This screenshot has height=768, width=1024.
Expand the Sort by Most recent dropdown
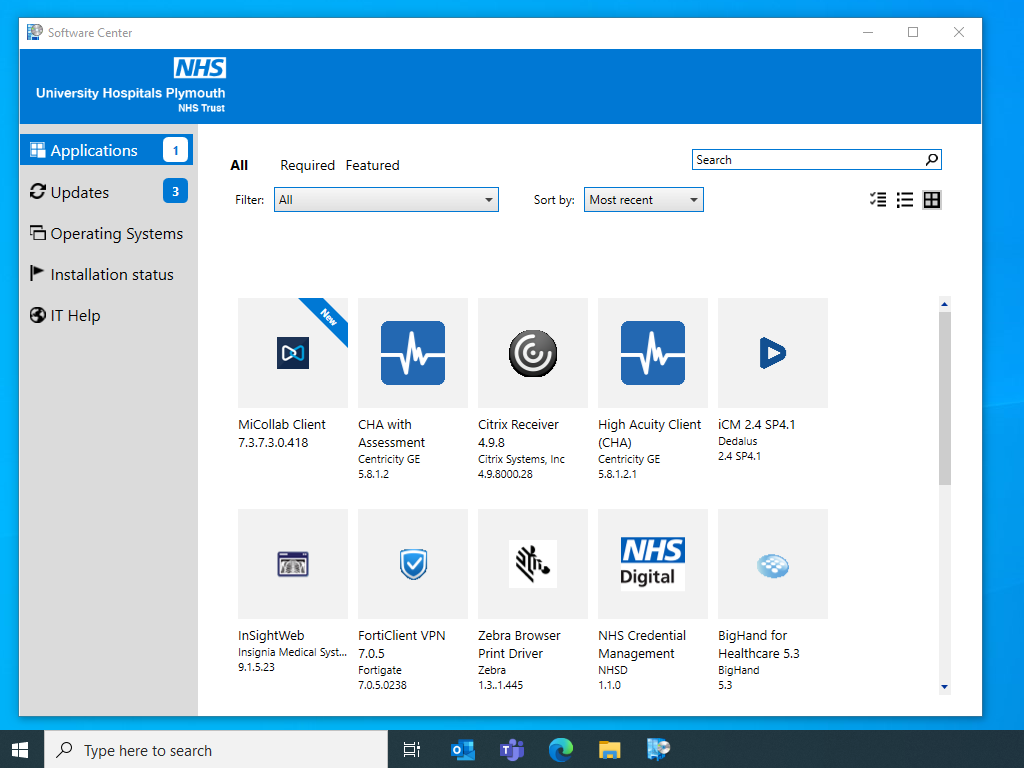pos(643,200)
